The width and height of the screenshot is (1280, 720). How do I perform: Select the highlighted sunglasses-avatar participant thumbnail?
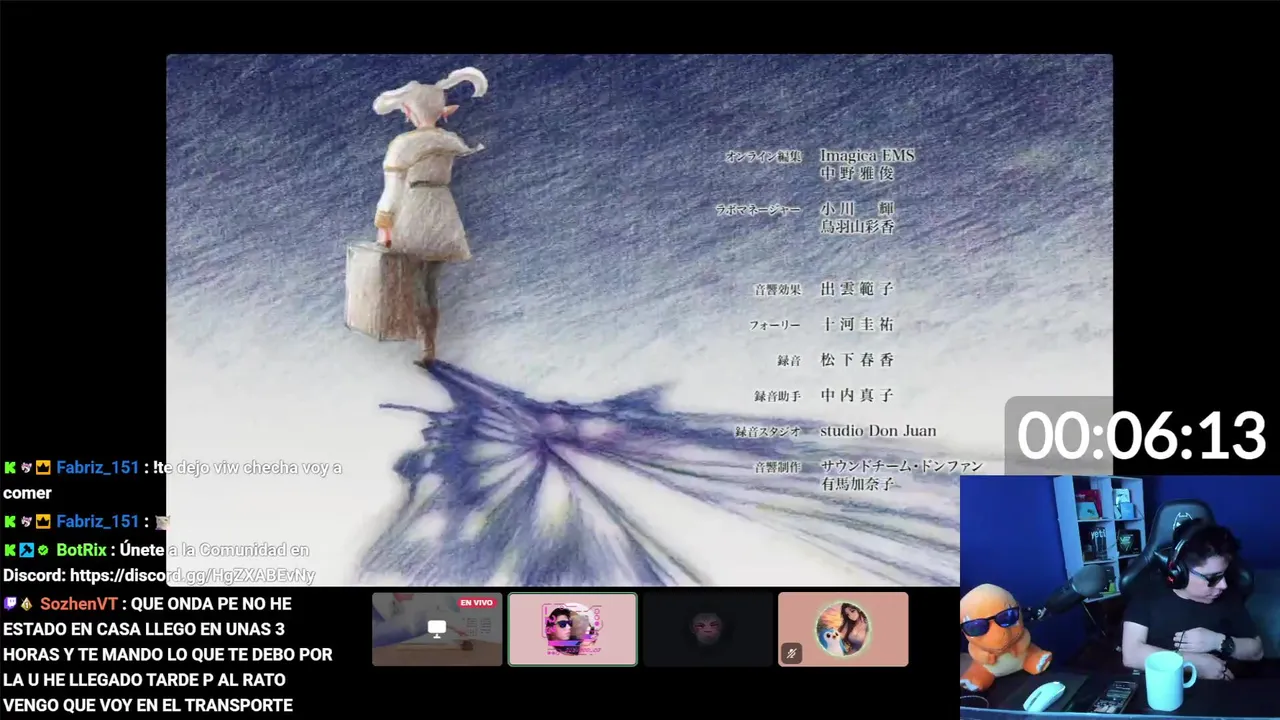(x=572, y=629)
